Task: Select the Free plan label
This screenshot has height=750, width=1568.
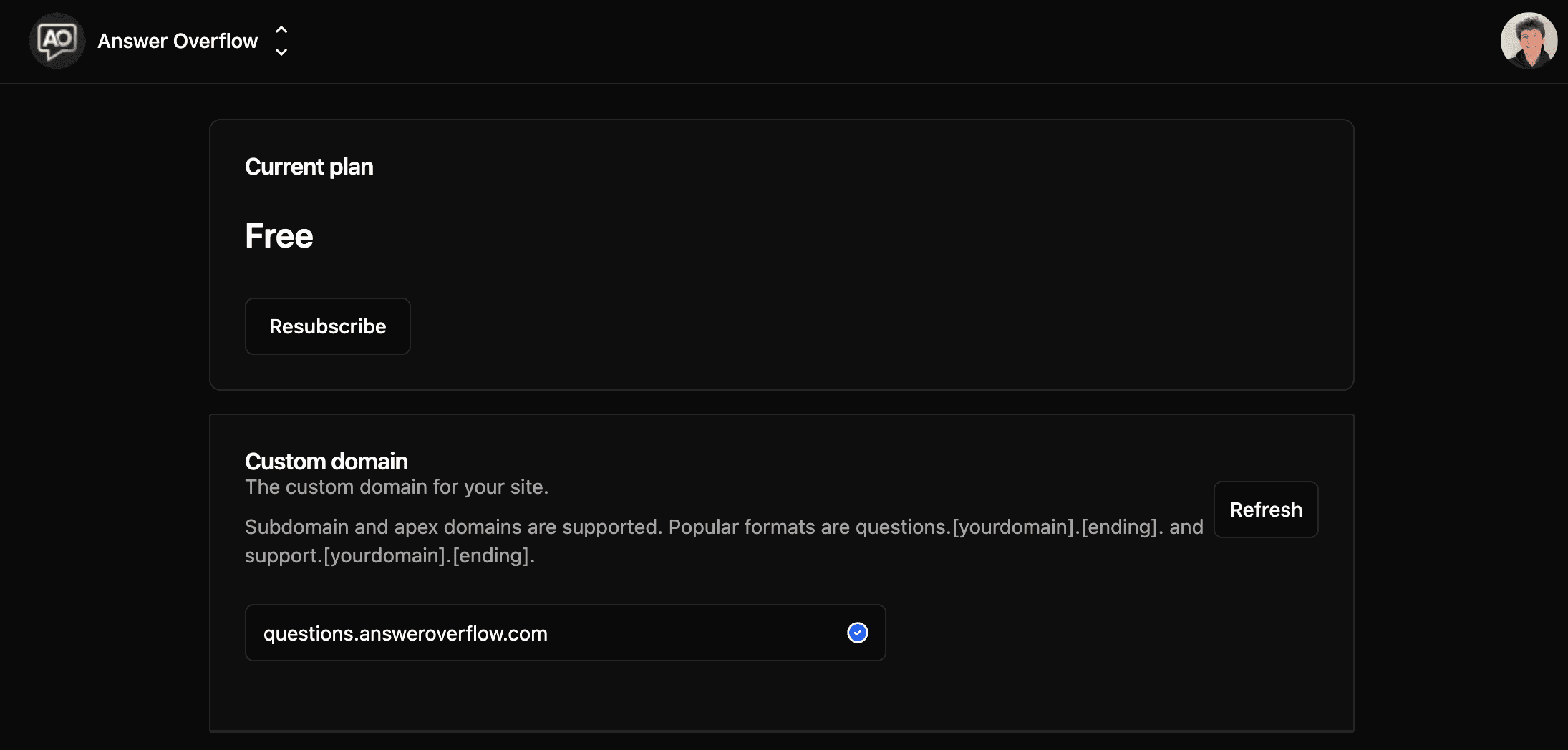Action: pos(279,236)
